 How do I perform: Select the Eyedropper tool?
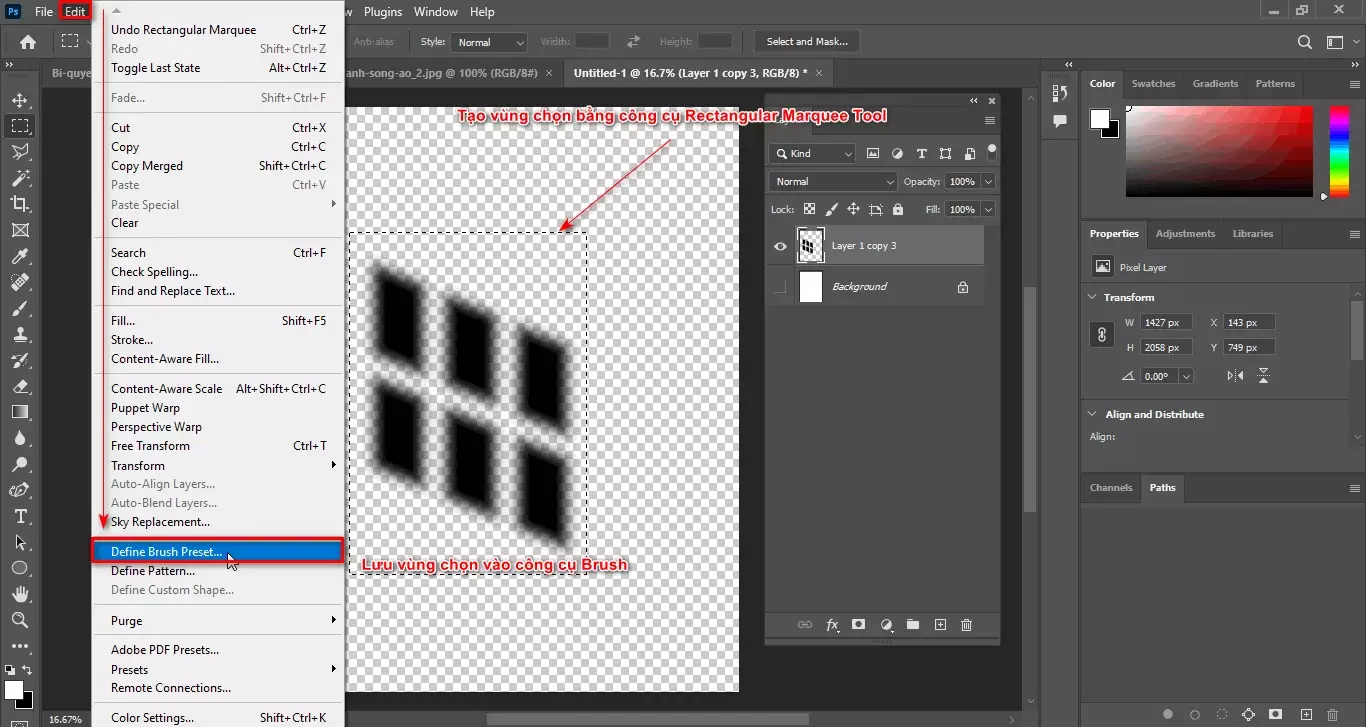pos(20,257)
